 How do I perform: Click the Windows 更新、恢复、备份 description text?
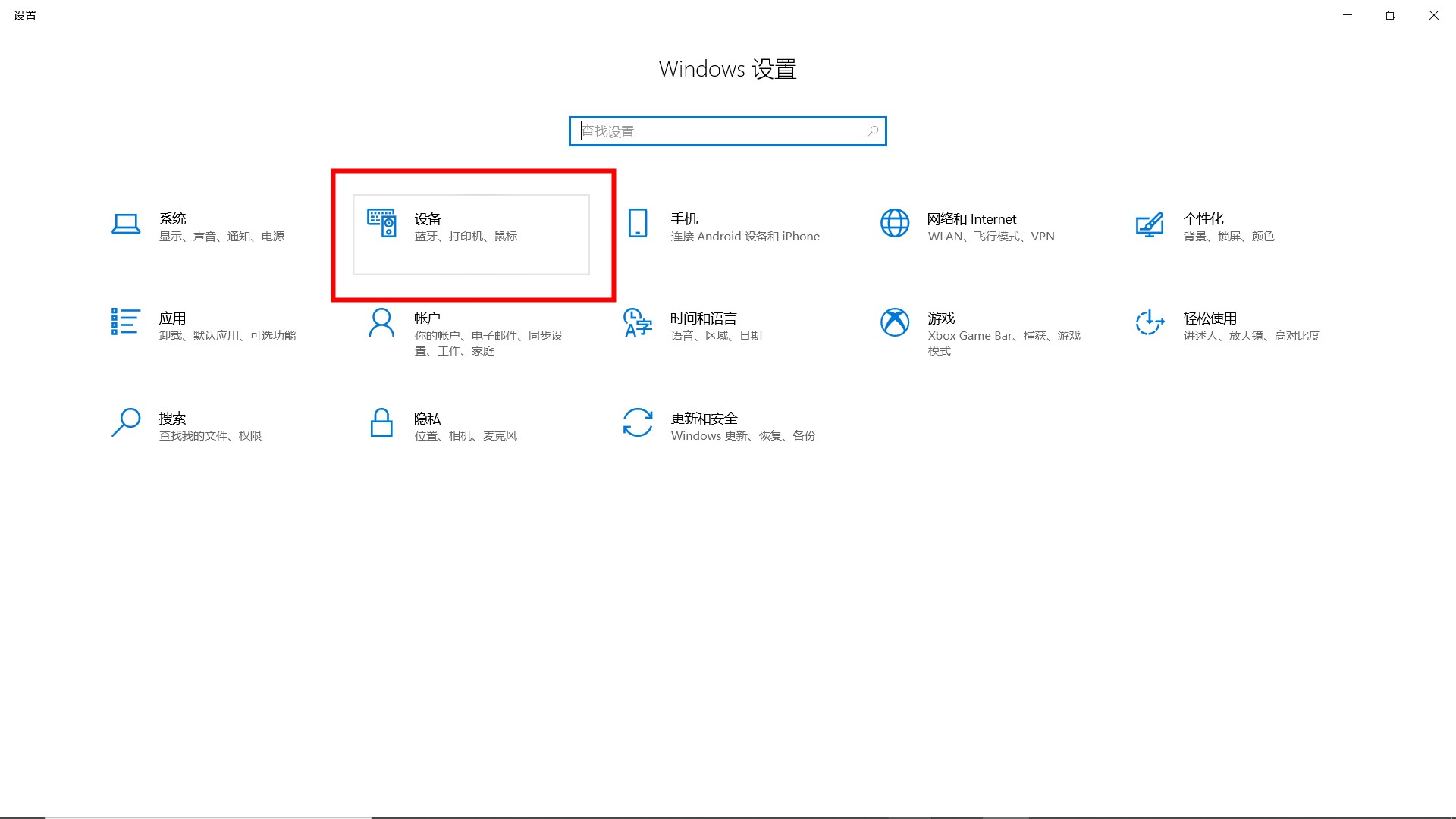[x=742, y=435]
